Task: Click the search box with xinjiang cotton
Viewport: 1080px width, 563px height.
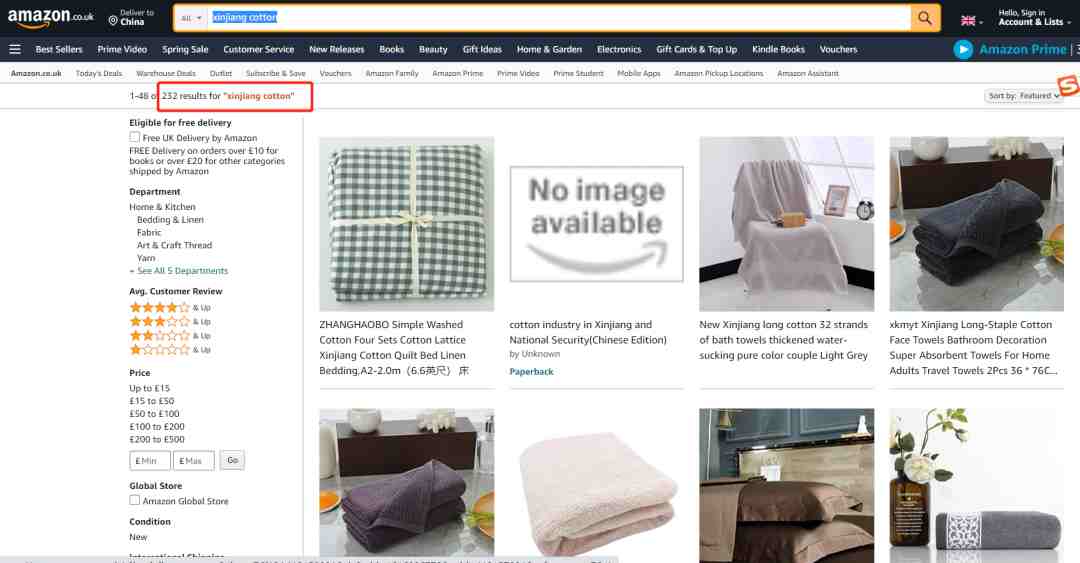Action: [558, 18]
